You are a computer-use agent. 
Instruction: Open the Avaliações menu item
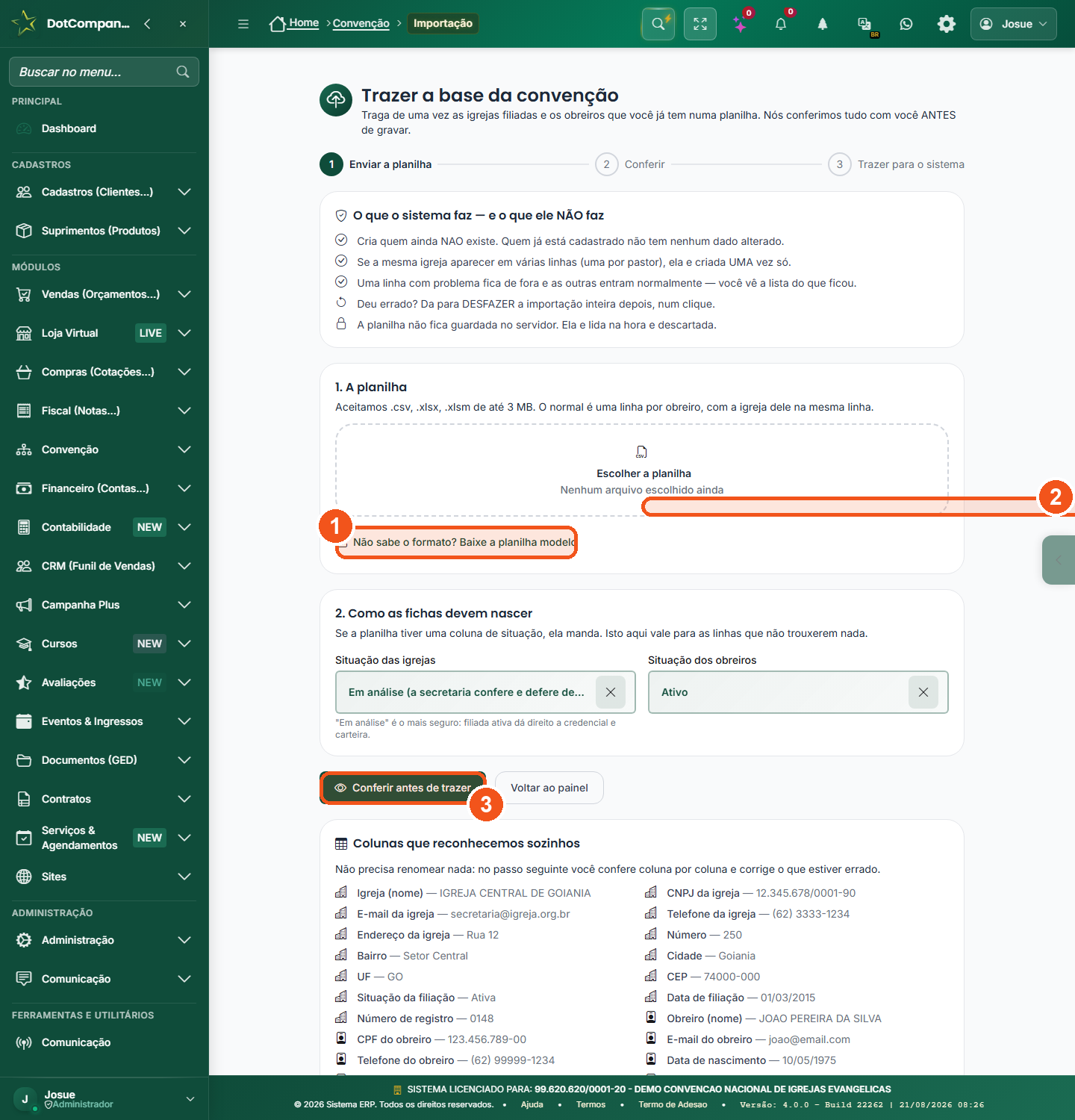coord(105,682)
